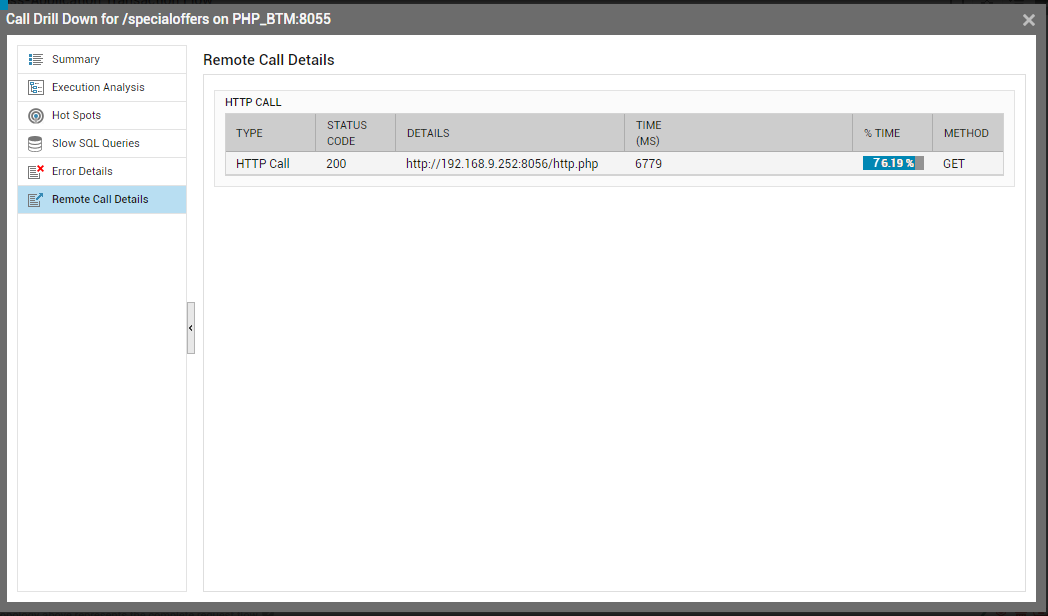Click the Execution Analysis tree icon
1048x616 pixels.
[35, 88]
